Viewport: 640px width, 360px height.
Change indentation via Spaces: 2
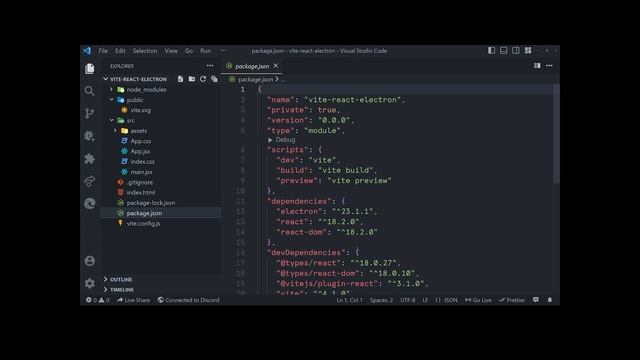(382, 300)
